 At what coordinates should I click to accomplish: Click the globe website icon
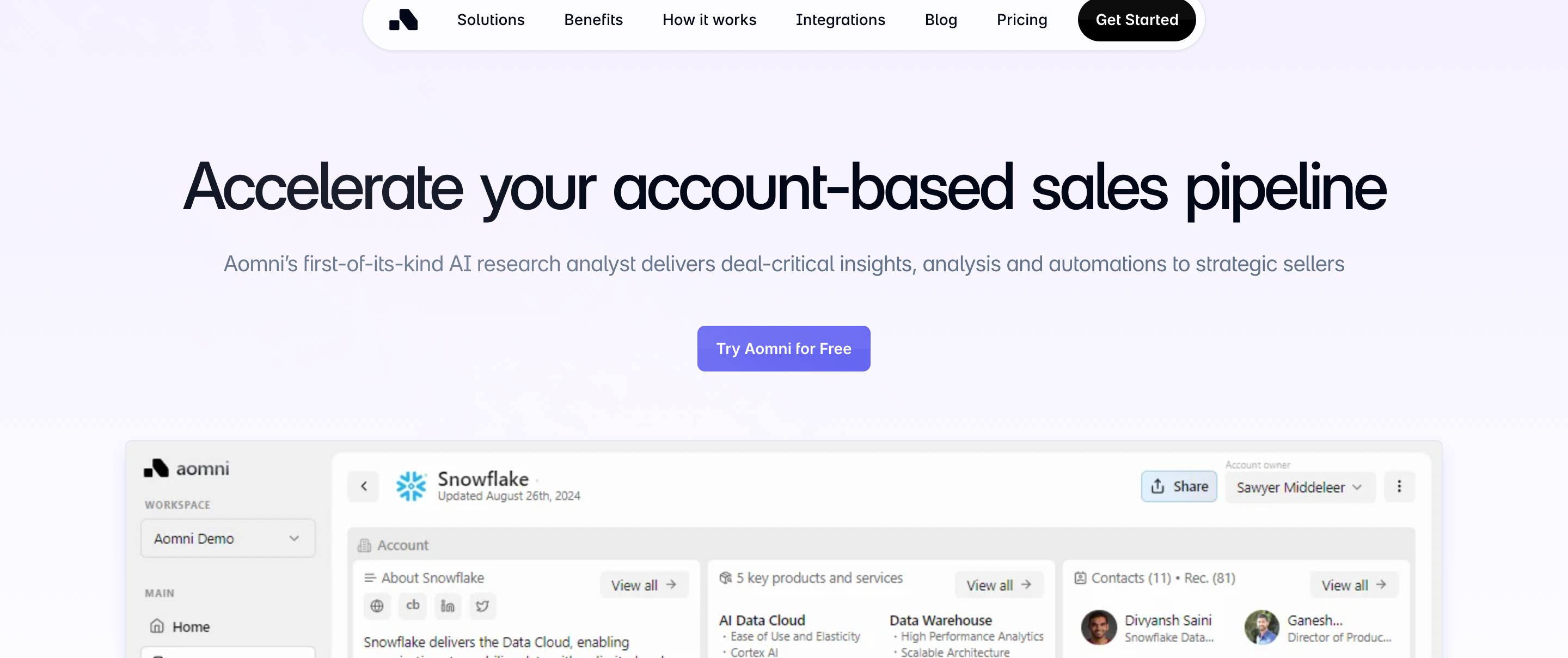tap(377, 606)
